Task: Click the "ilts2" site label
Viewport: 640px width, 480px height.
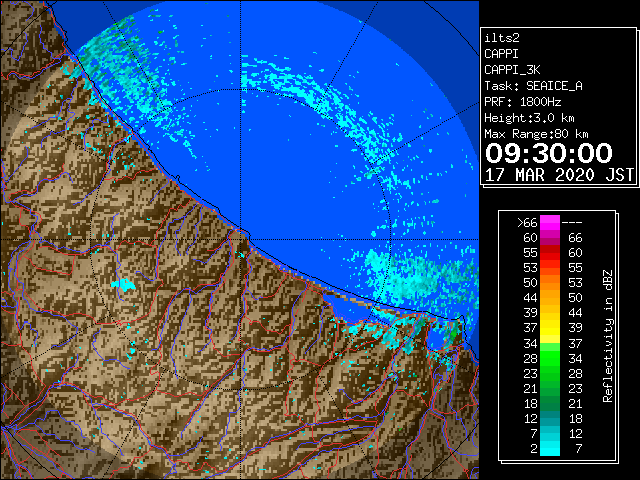Action: pyautogui.click(x=502, y=38)
